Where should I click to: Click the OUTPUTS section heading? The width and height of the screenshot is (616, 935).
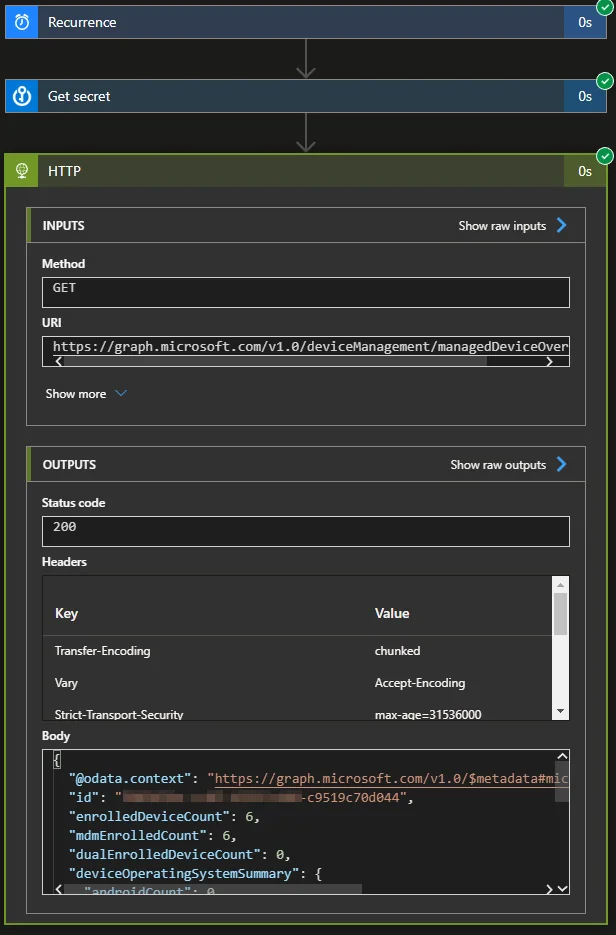pyautogui.click(x=69, y=465)
